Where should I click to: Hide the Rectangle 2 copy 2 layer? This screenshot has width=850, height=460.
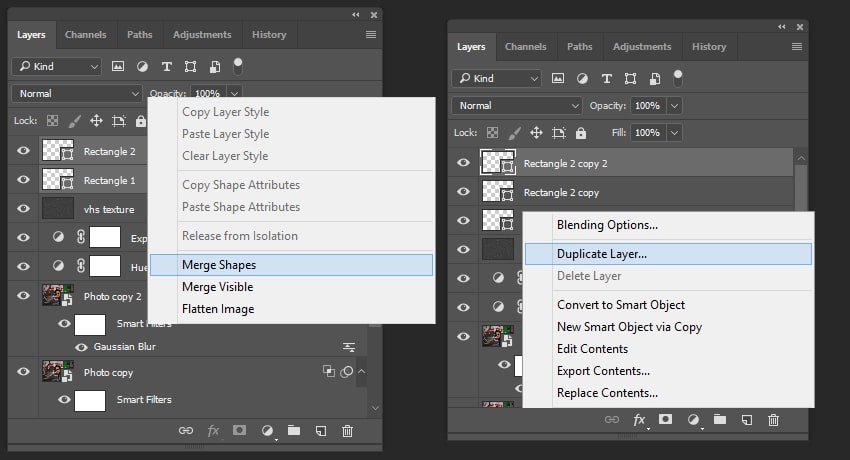463,163
